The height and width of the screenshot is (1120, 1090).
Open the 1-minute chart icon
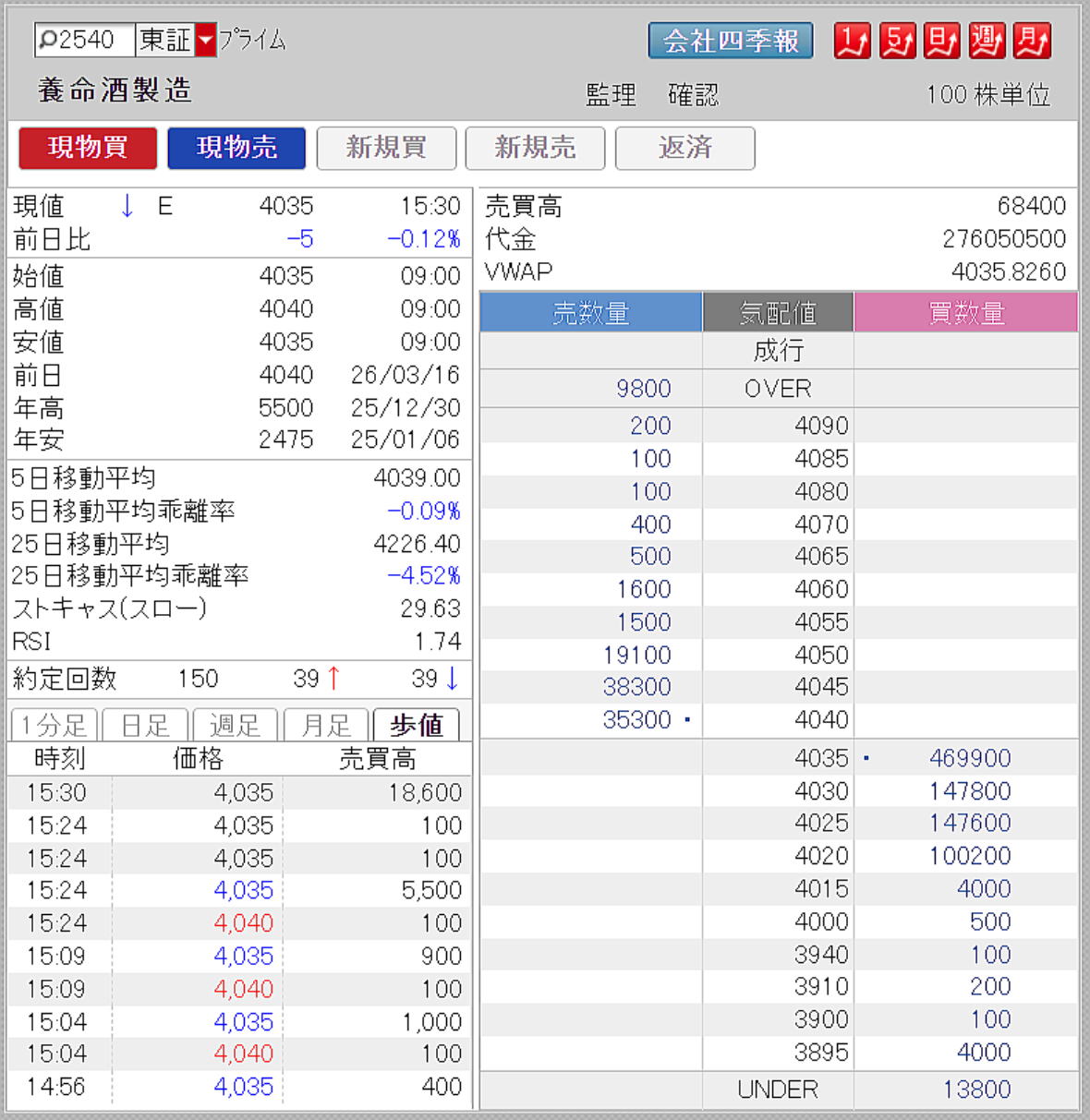click(852, 41)
